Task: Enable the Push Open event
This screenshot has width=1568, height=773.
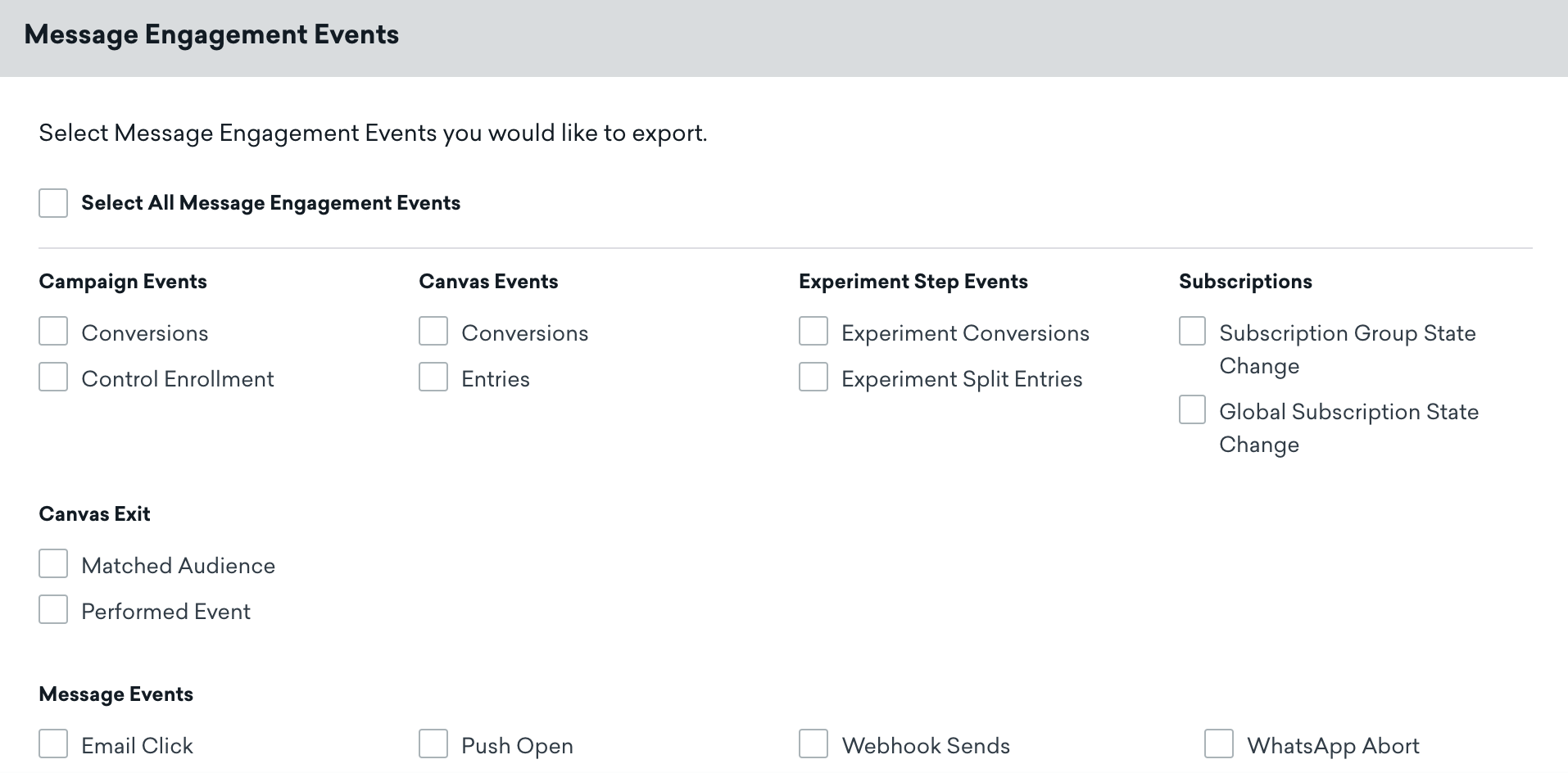Action: (433, 744)
